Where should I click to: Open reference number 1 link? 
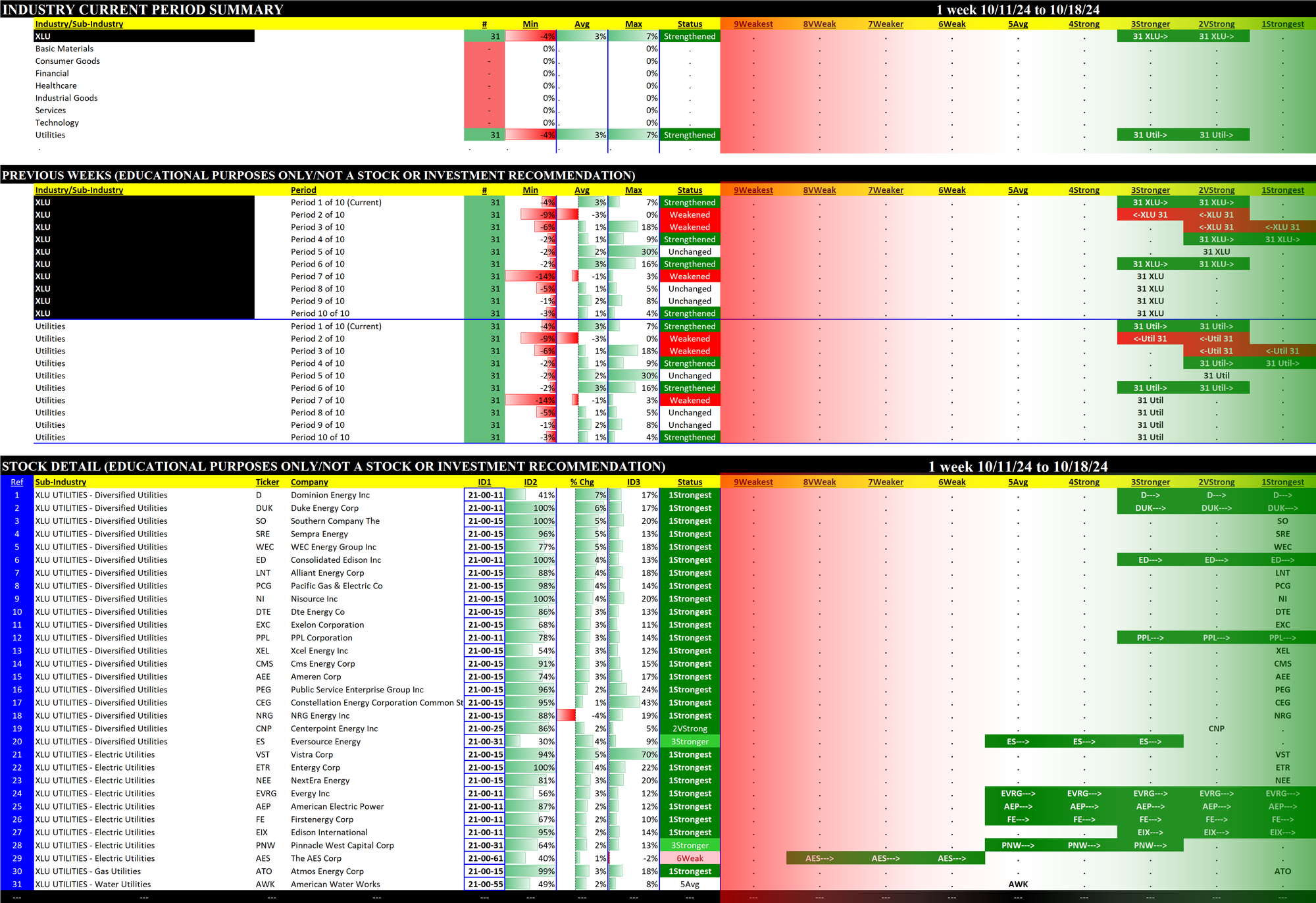point(17,496)
